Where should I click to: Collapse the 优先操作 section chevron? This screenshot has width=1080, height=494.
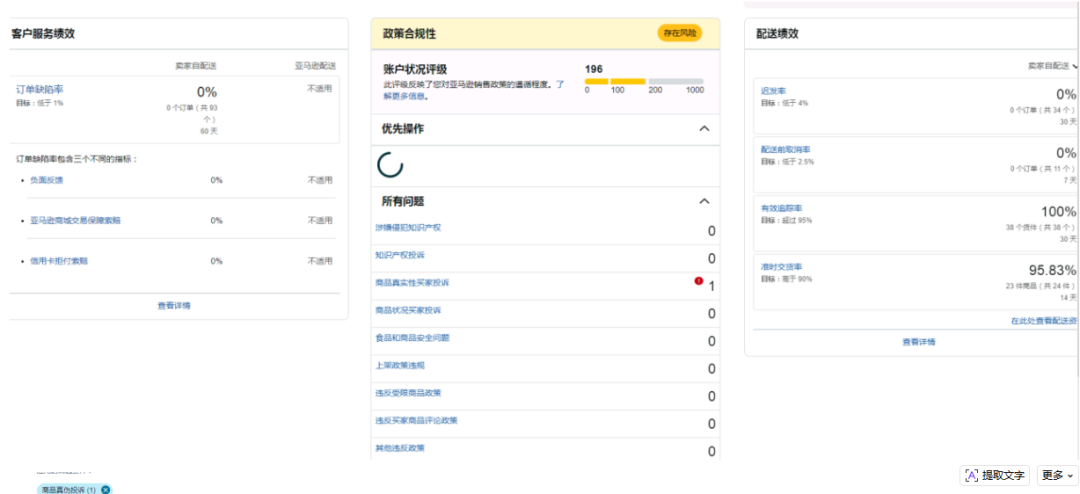coord(704,129)
